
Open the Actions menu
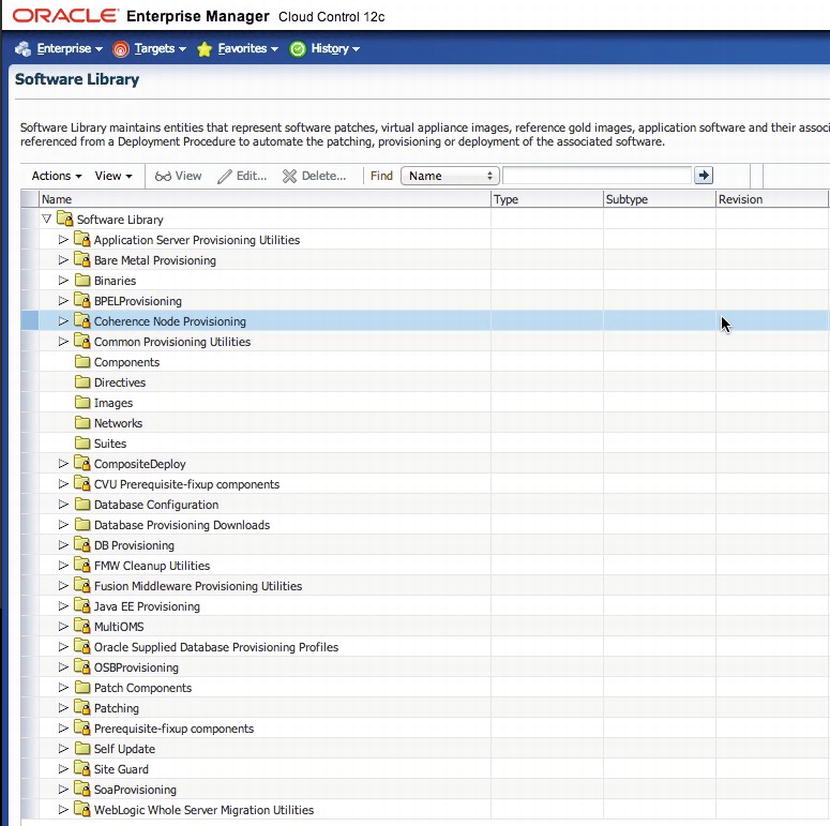(x=56, y=176)
